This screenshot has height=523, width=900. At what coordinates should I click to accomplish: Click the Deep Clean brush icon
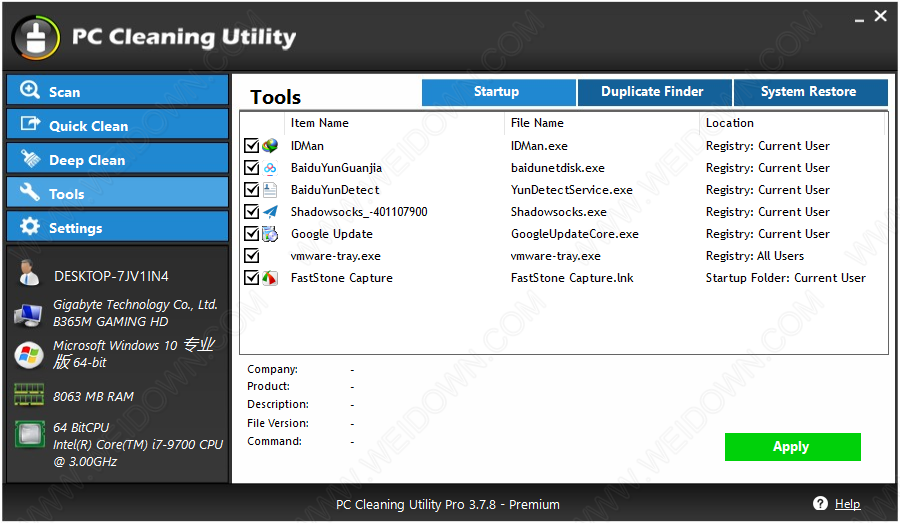pos(30,158)
